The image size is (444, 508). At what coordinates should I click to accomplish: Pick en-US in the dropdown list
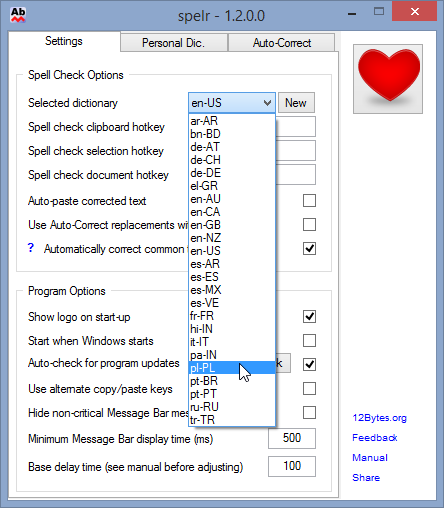[x=232, y=251]
